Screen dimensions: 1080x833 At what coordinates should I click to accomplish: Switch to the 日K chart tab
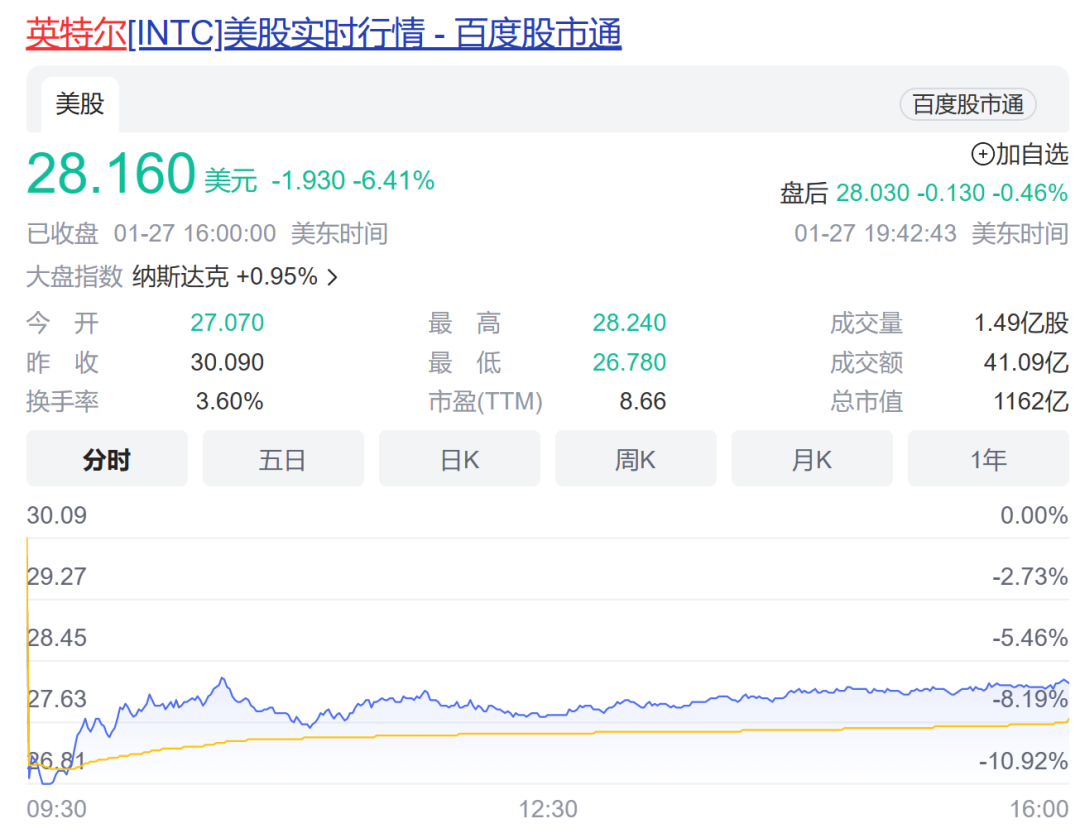(x=459, y=459)
